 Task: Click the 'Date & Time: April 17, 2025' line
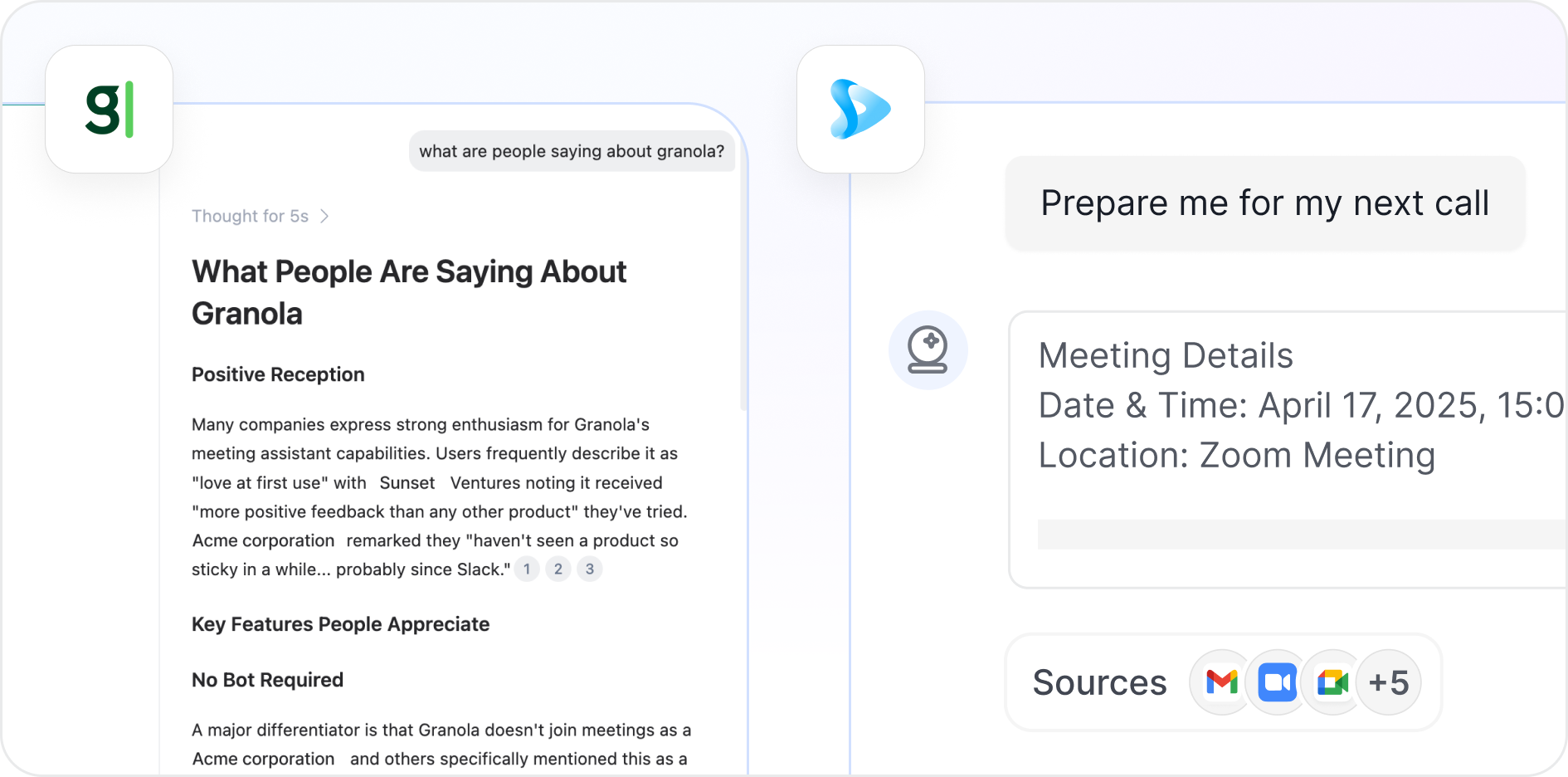click(x=1301, y=405)
